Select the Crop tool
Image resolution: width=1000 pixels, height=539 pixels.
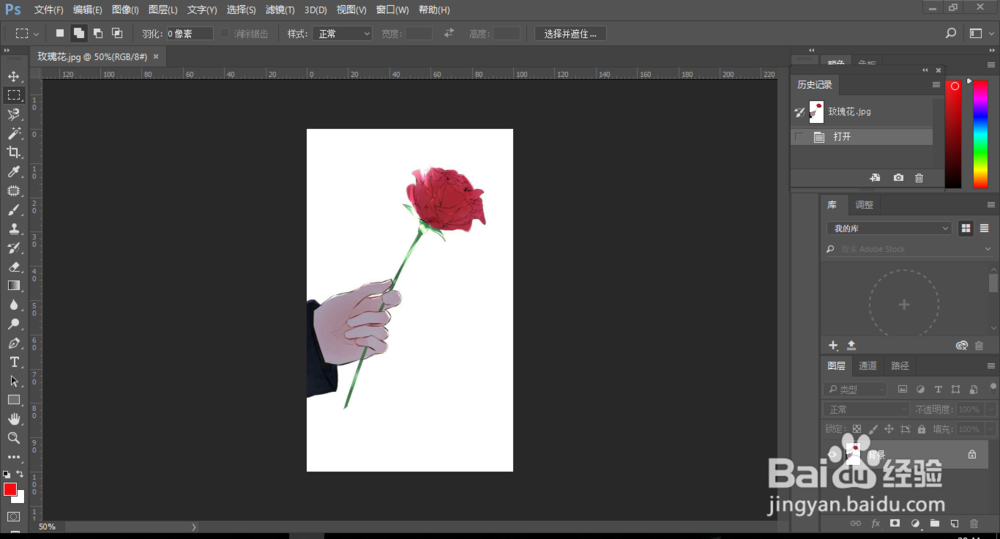click(13, 152)
